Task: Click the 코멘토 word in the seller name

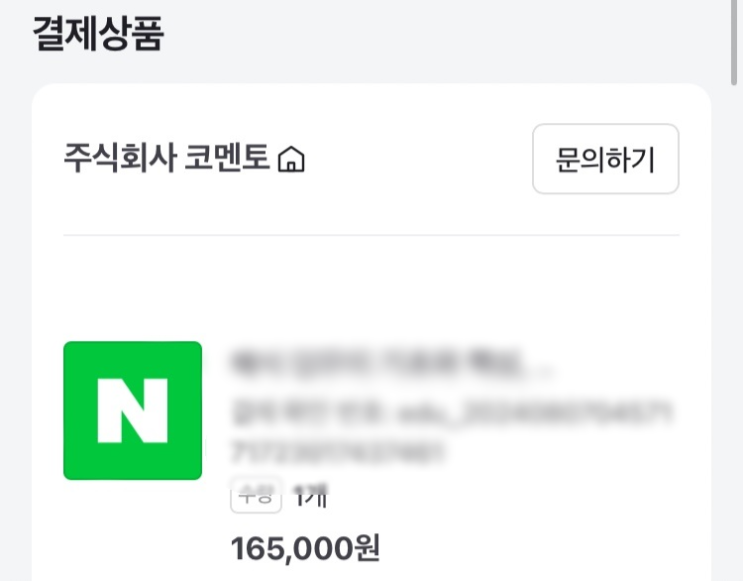Action: point(228,159)
